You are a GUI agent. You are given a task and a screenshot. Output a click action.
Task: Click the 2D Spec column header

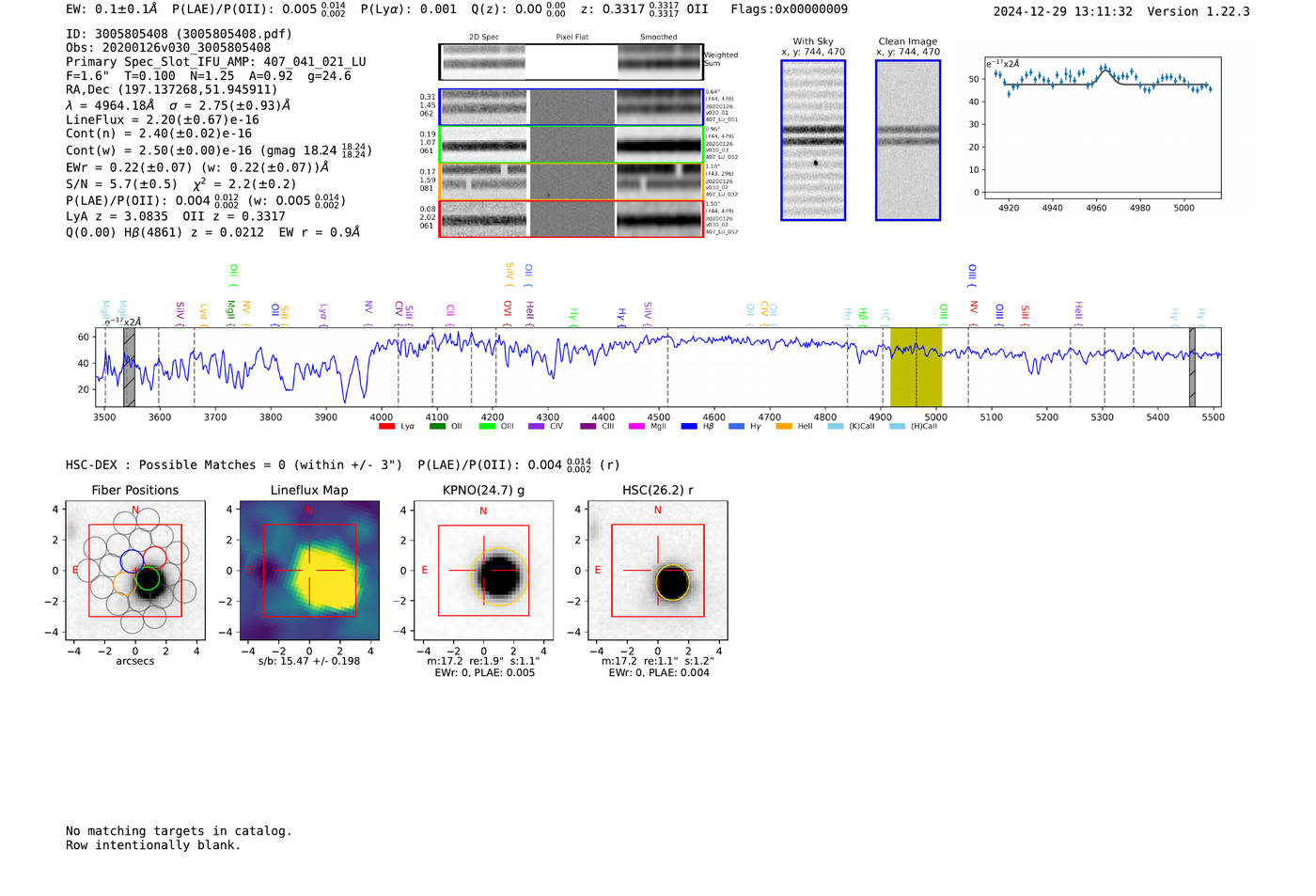(x=484, y=38)
